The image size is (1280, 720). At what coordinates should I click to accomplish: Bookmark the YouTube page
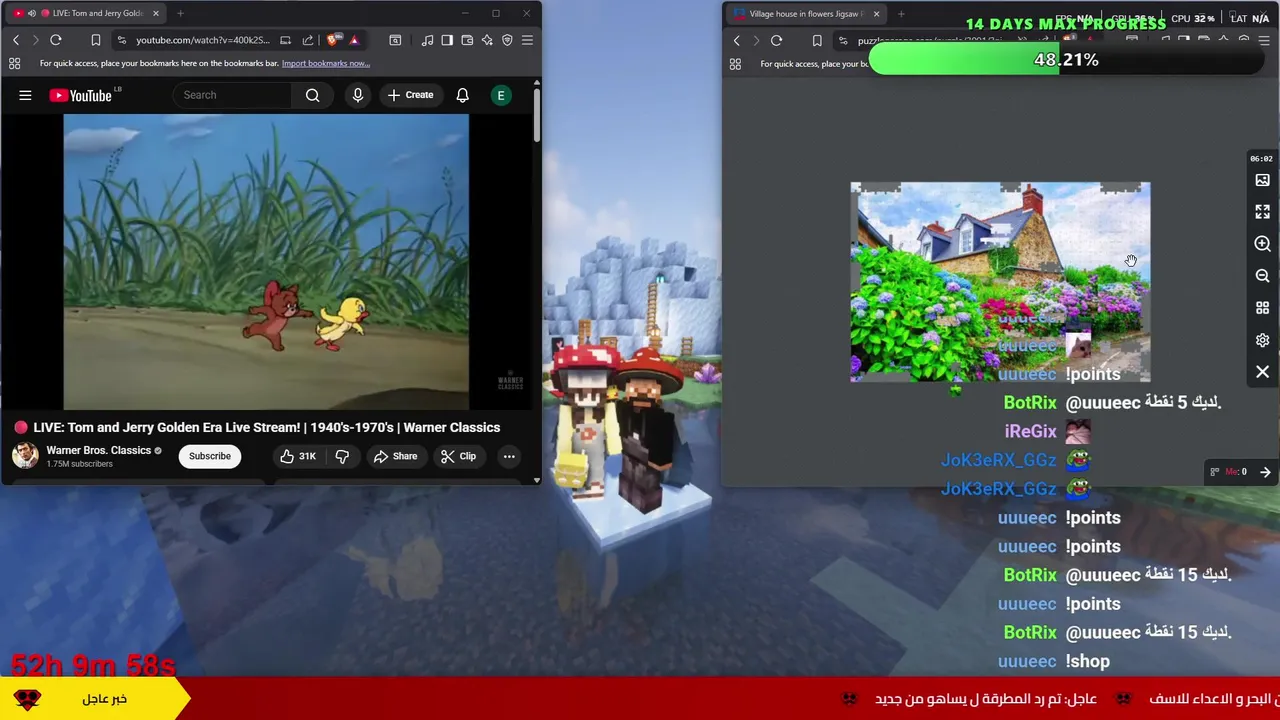click(96, 40)
